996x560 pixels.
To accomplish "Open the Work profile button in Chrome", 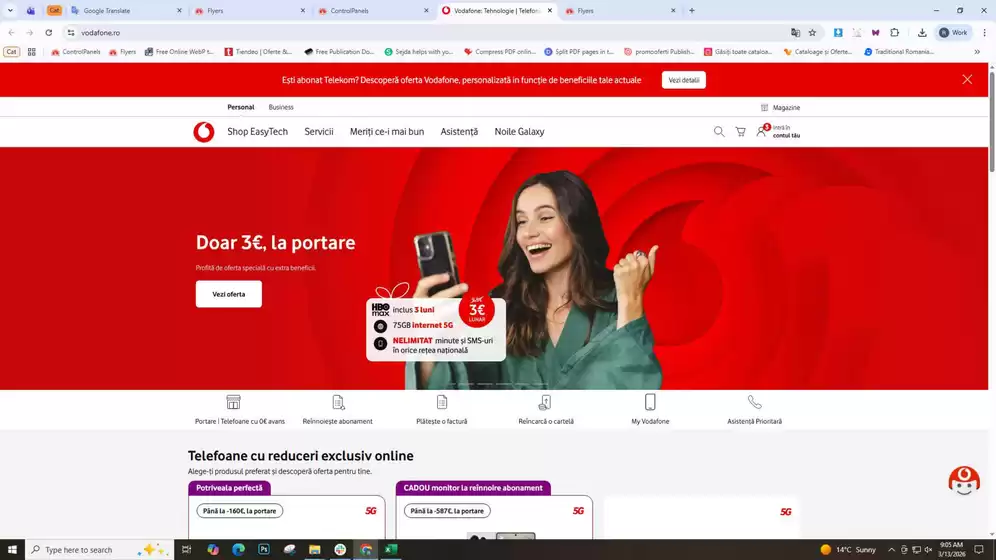I will (x=953, y=32).
